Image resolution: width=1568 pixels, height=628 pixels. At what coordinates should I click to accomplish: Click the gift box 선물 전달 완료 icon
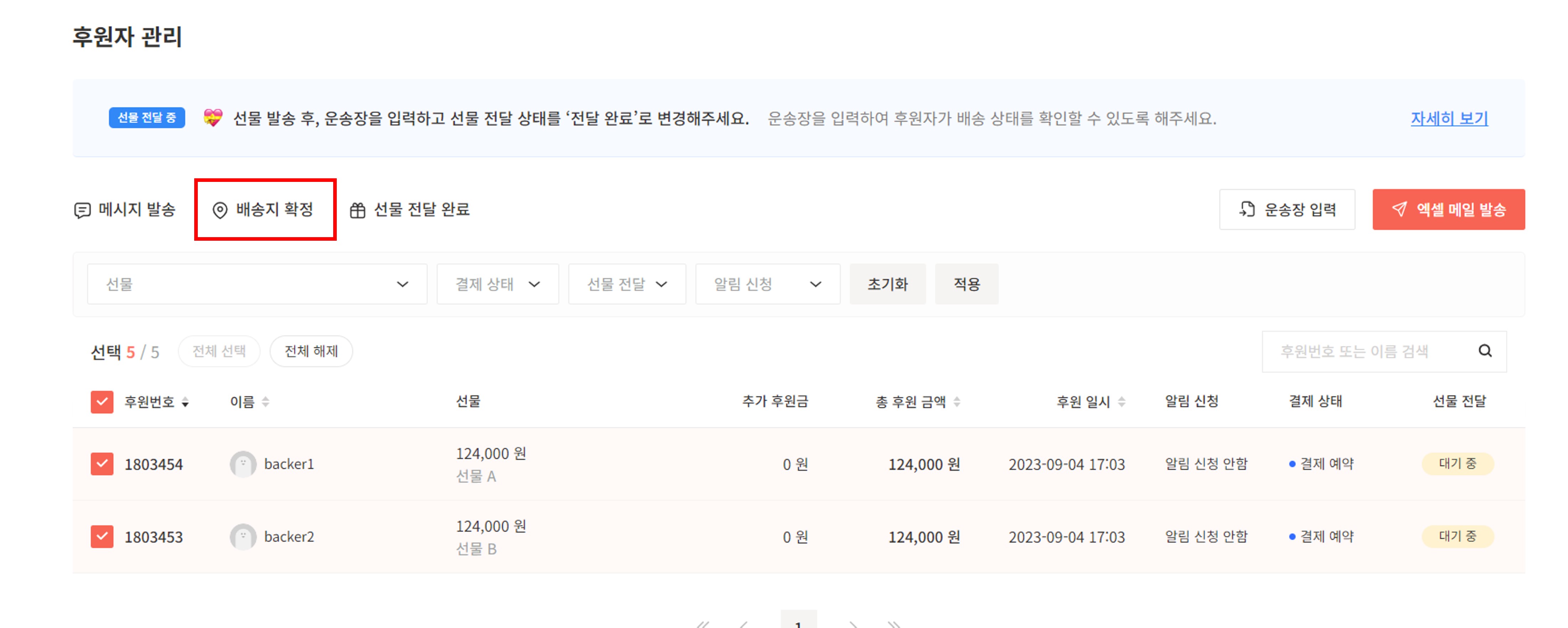[357, 210]
